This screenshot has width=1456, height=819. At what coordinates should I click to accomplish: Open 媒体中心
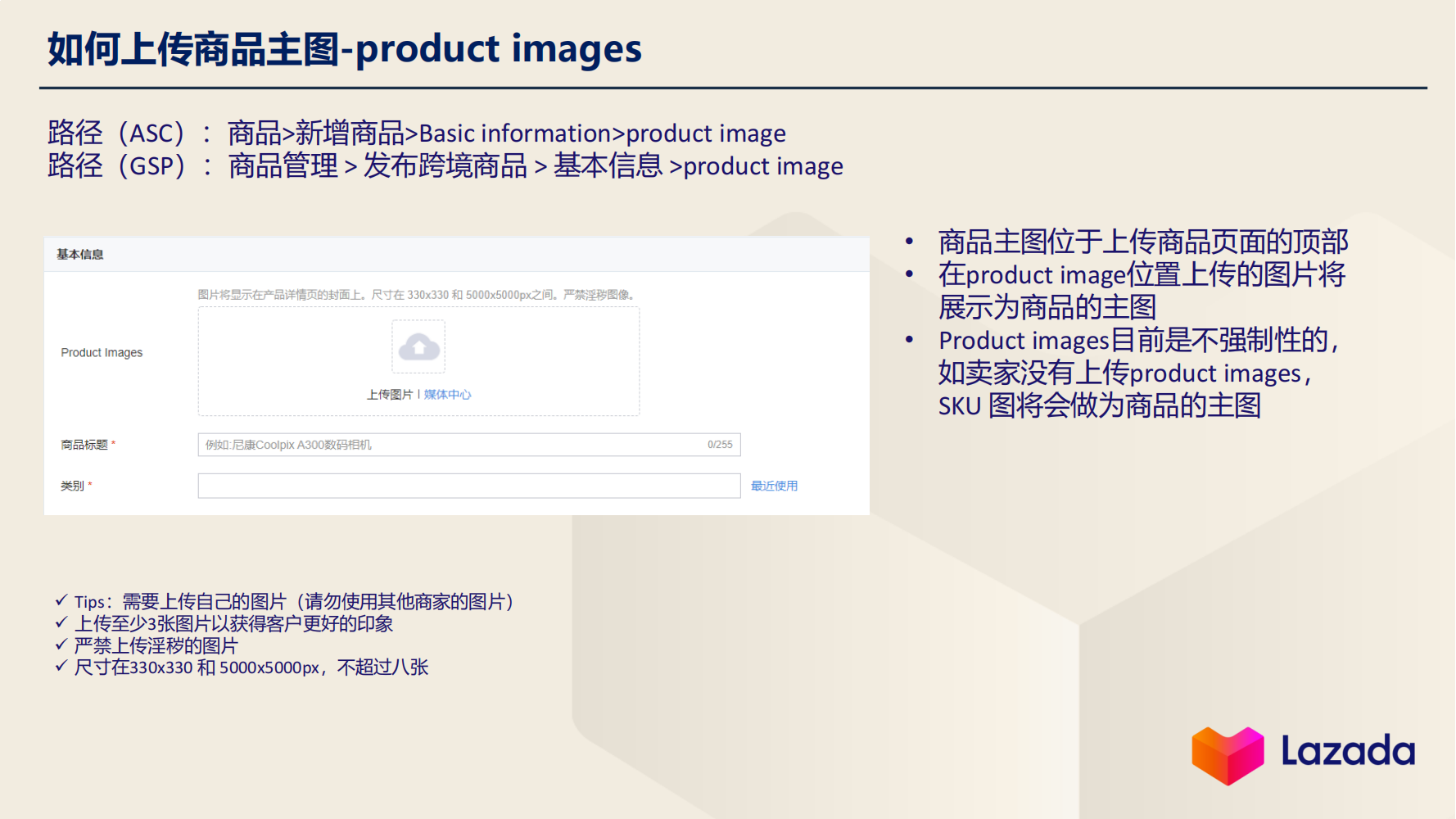[447, 394]
